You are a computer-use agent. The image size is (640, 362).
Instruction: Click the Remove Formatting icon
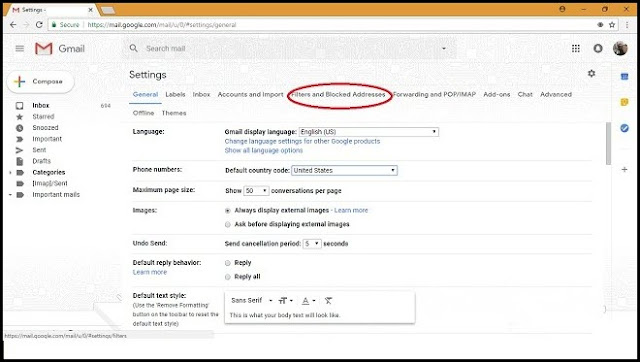(328, 301)
